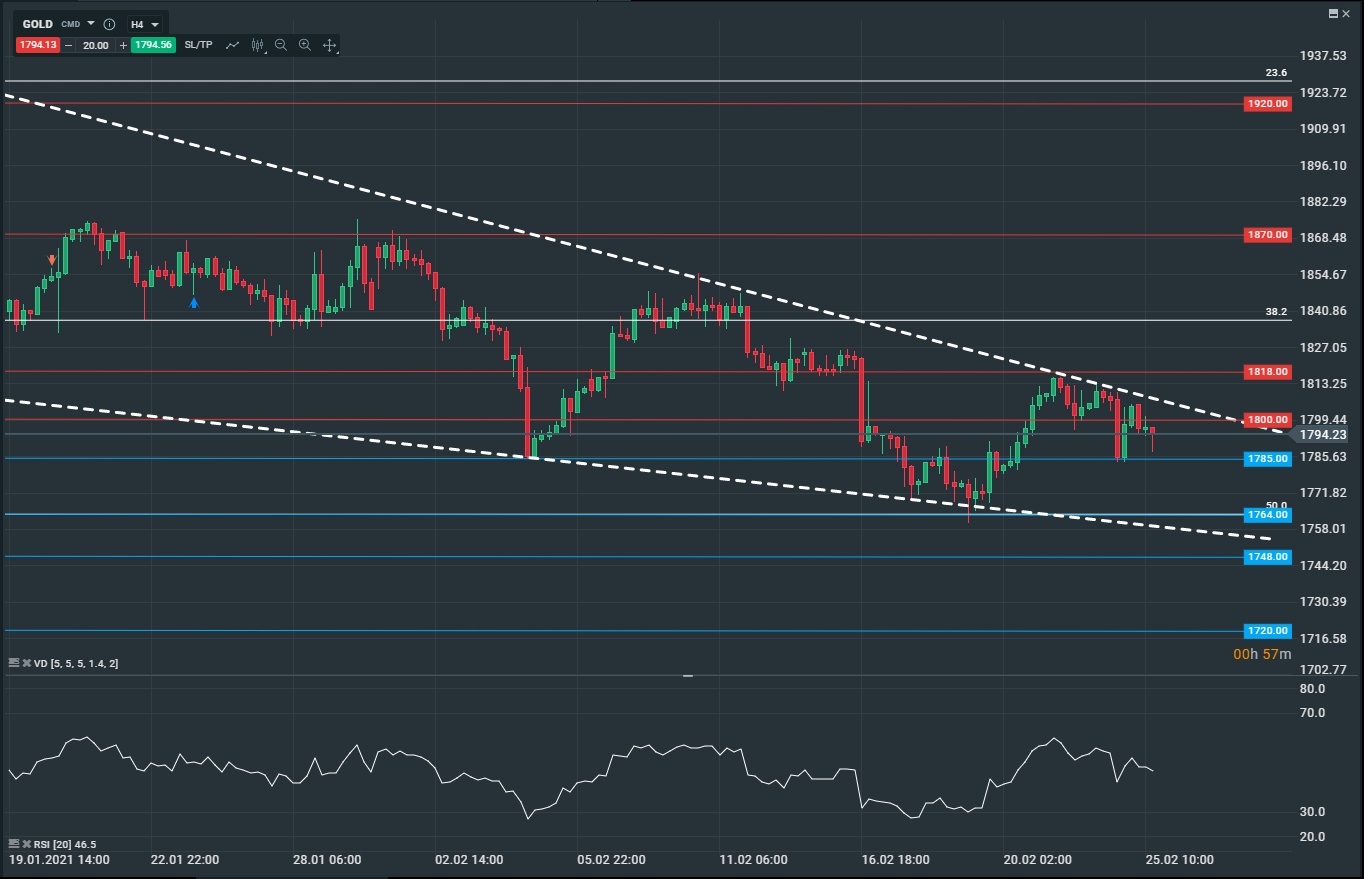
Task: Increase trade volume with plus button
Action: (123, 45)
